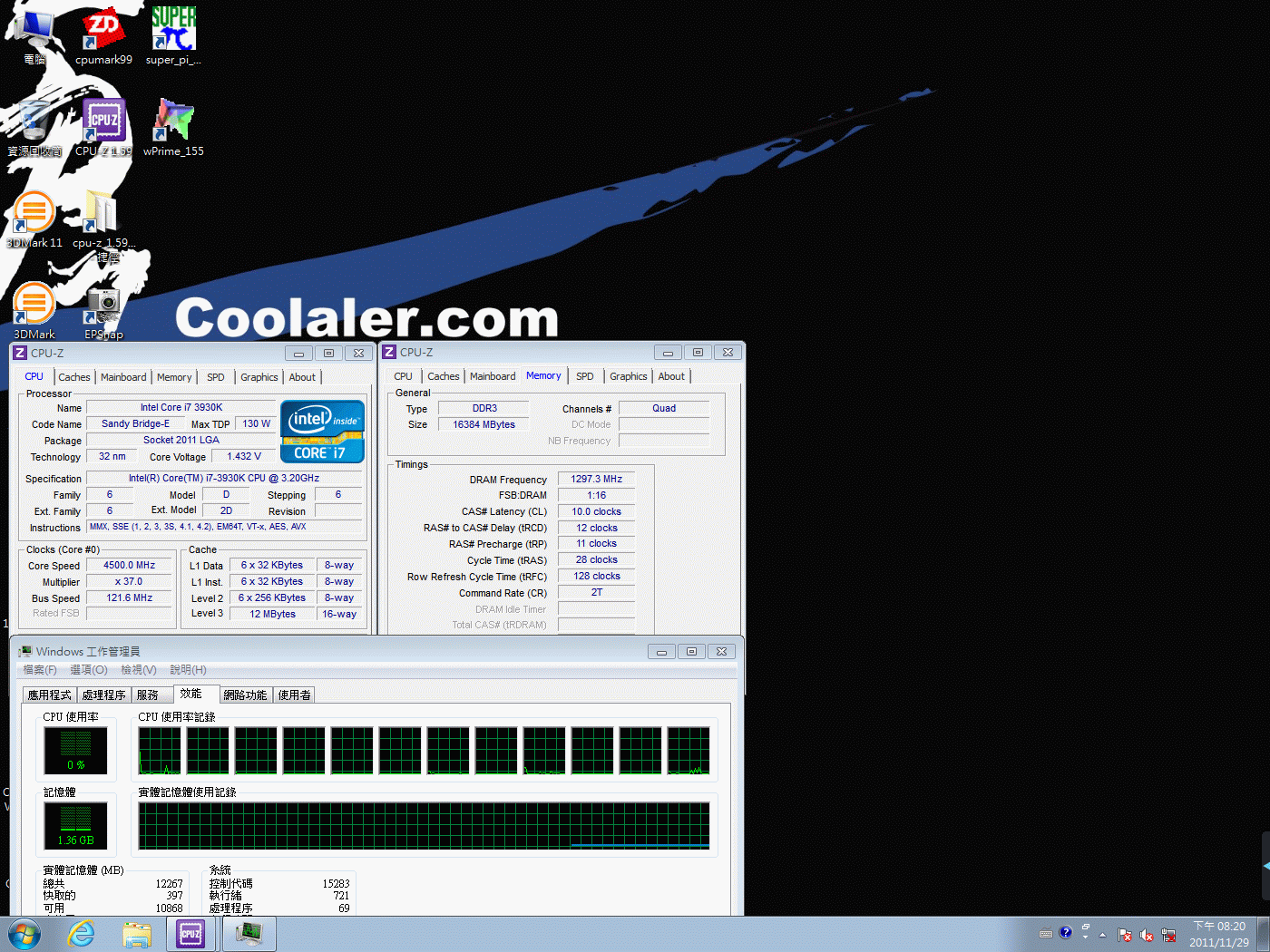Screen dimensions: 1270x952
Task: Click Show Desktop button at taskbar end
Action: [1264, 934]
